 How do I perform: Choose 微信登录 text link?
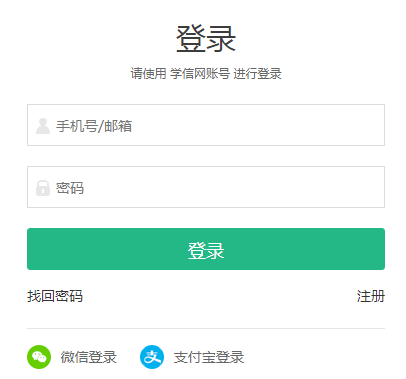coord(89,357)
